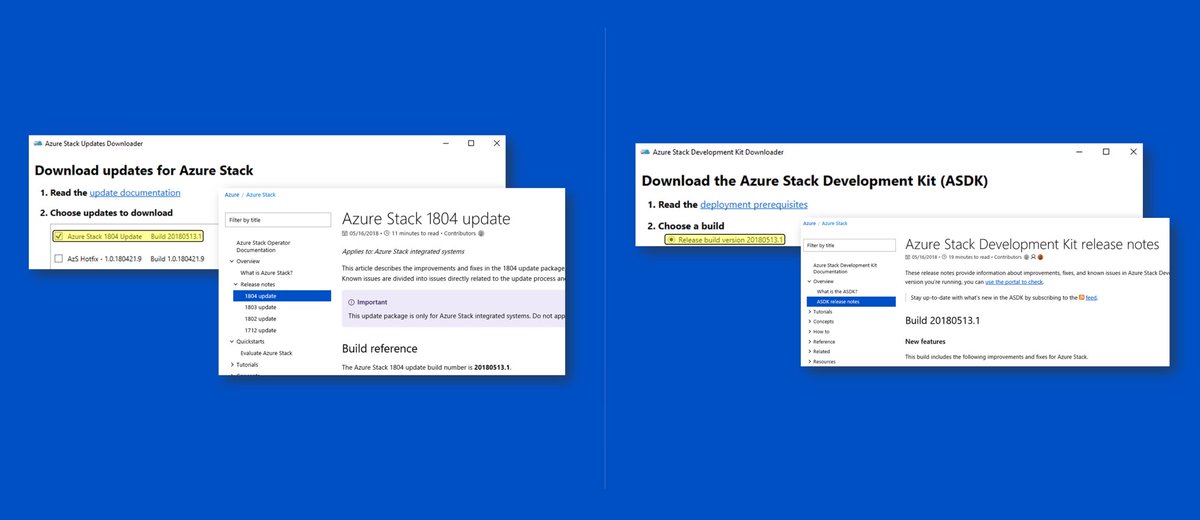Open 'What is the ASDK?' tree item
This screenshot has width=1200, height=520.
[x=836, y=291]
